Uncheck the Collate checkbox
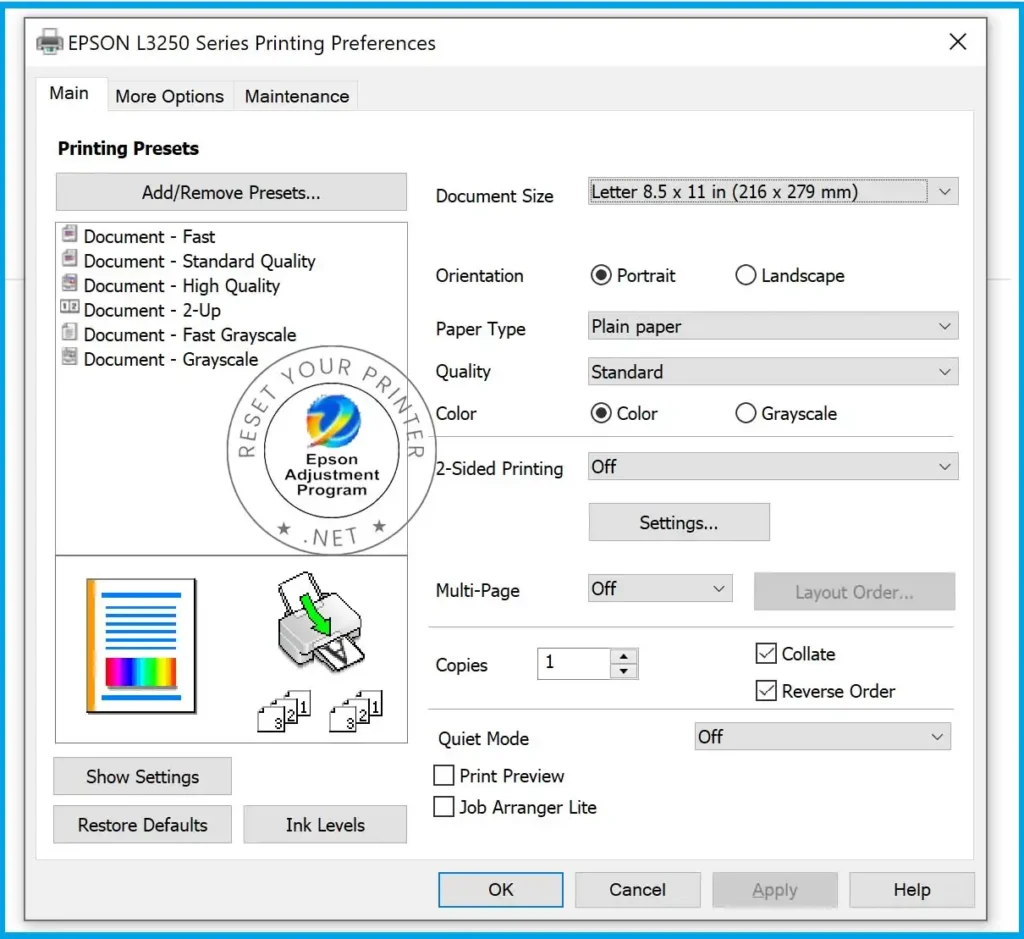Viewport: 1024px width, 939px height. (766, 654)
